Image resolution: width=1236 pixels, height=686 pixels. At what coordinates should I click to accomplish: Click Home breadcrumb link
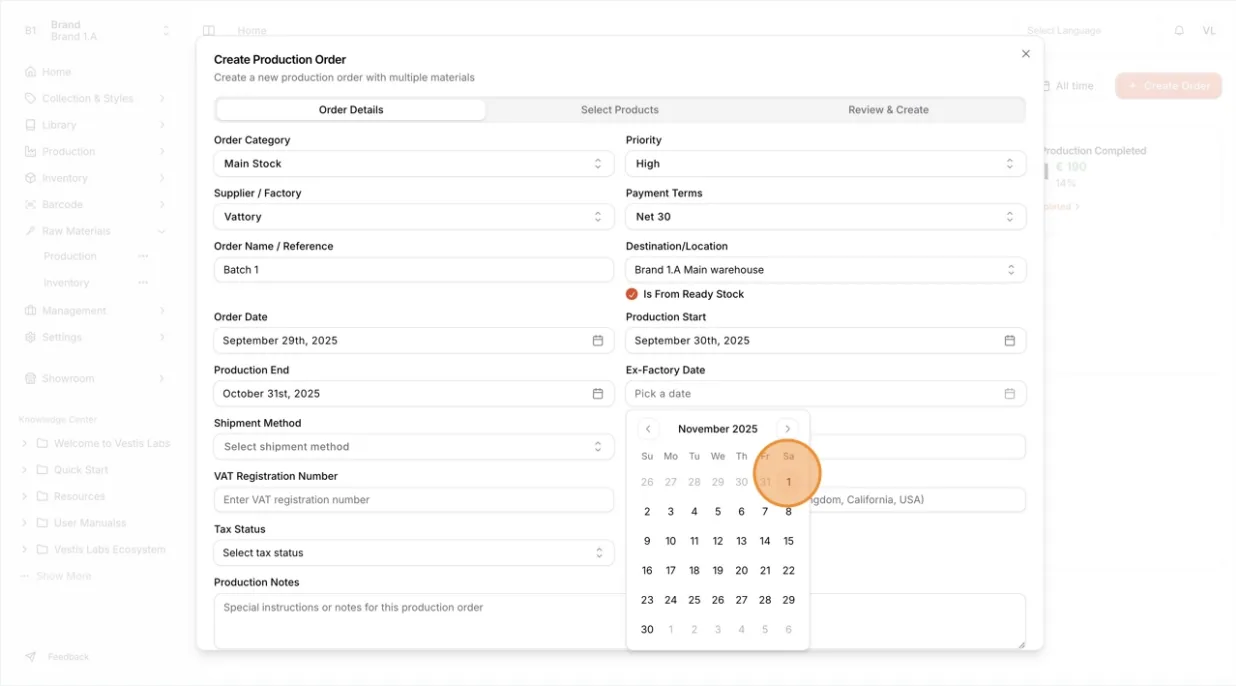pos(252,31)
